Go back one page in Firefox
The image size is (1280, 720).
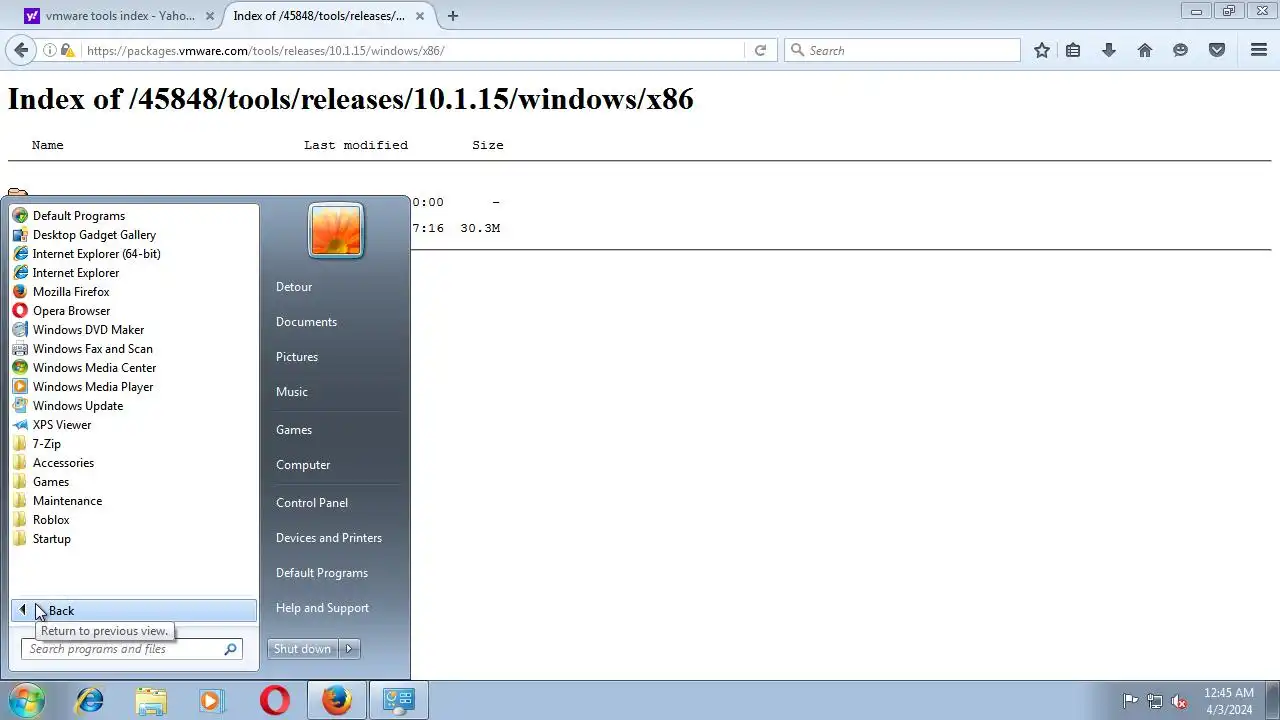point(21,50)
